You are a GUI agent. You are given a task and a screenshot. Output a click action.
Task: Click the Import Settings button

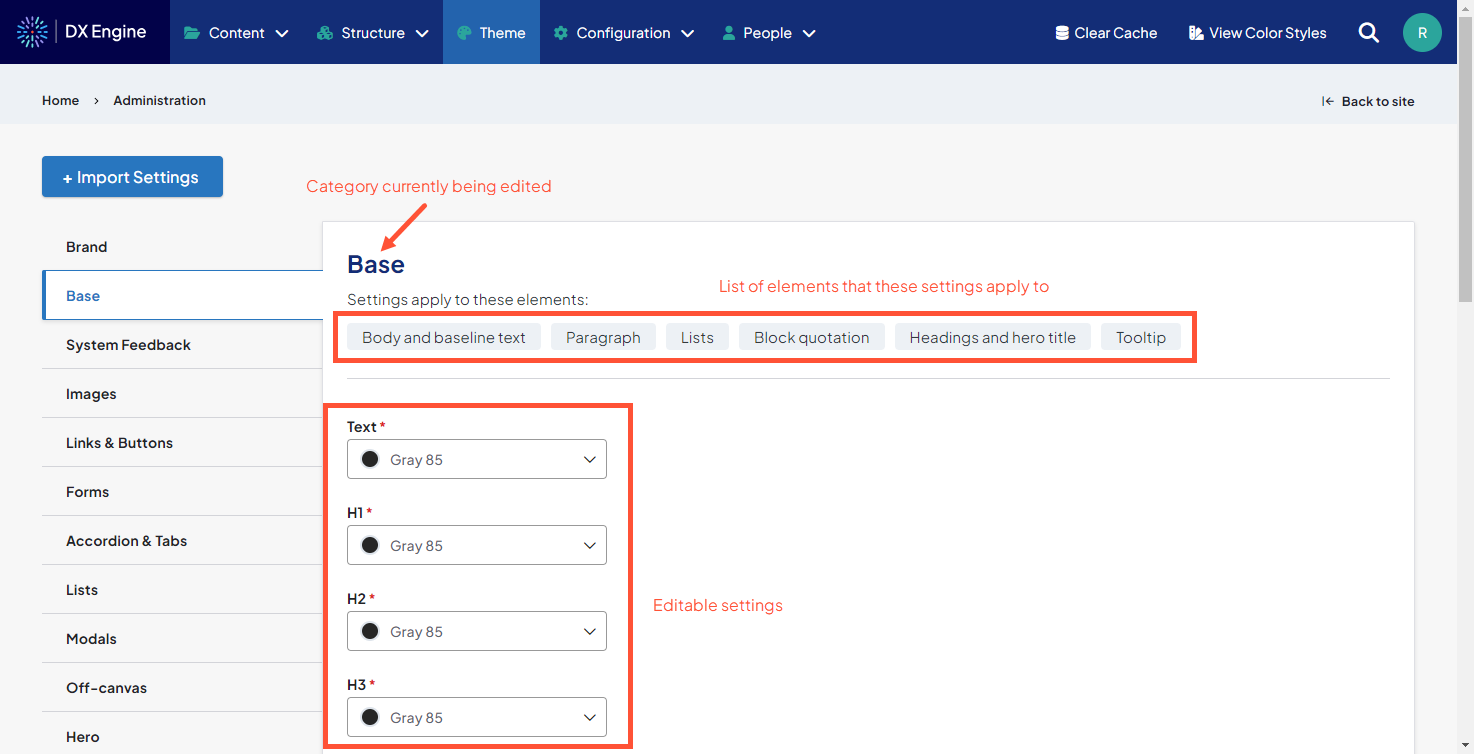(x=132, y=177)
